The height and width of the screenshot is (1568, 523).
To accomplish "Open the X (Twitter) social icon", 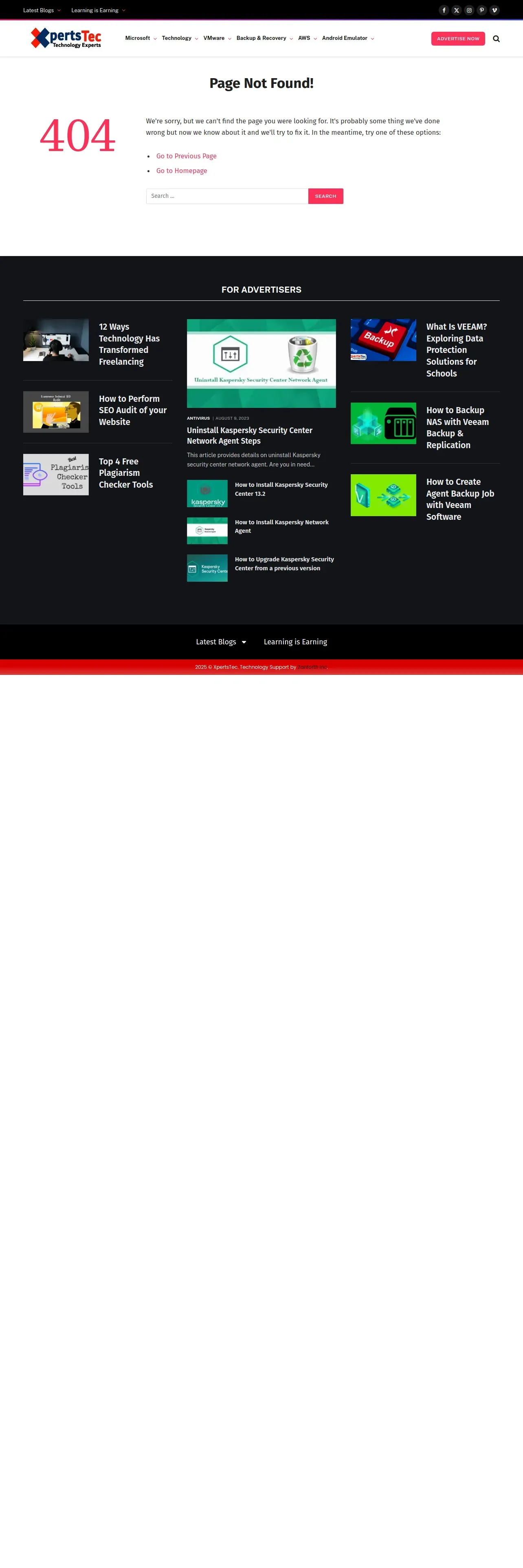I will pos(457,10).
